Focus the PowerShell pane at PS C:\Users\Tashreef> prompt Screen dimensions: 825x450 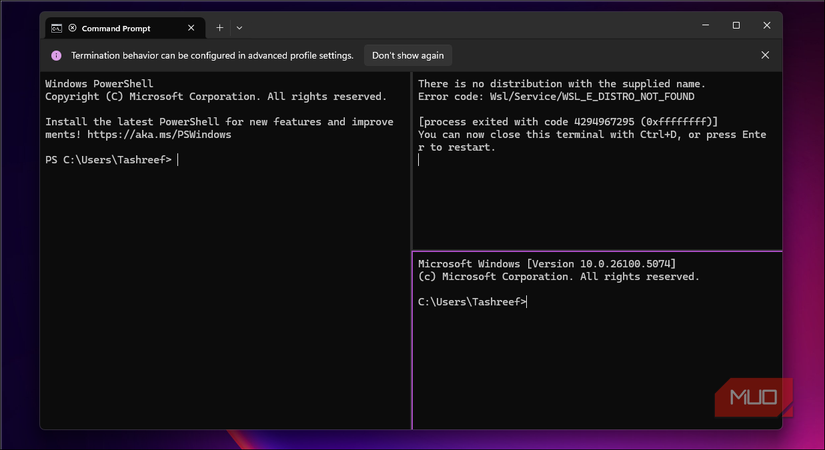point(108,160)
